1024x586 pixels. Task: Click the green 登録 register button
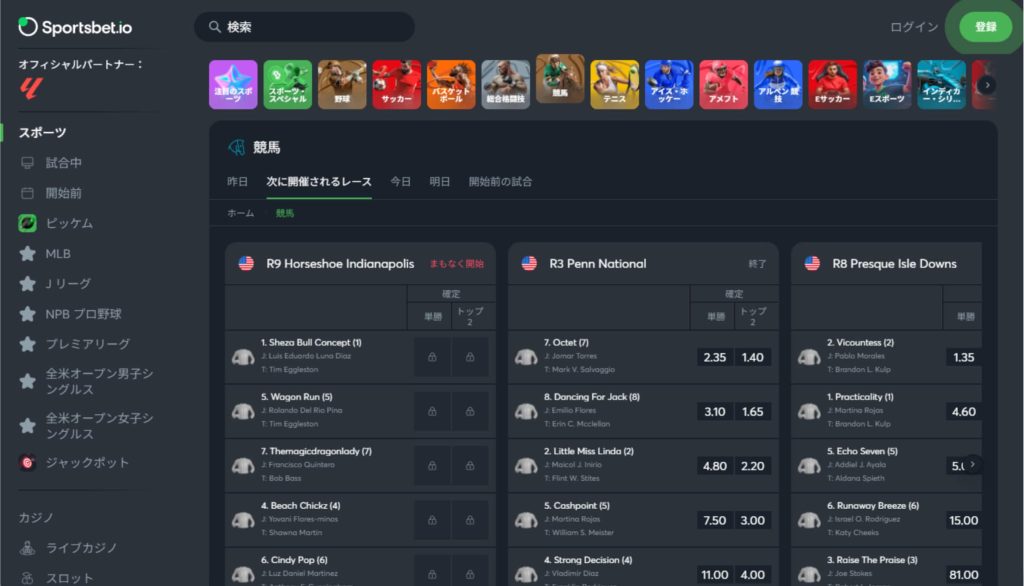click(985, 27)
